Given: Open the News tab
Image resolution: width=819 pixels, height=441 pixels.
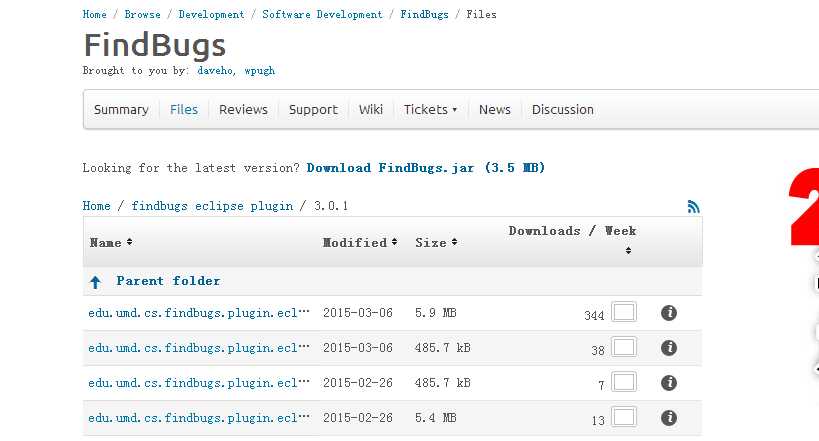Looking at the screenshot, I should 495,110.
